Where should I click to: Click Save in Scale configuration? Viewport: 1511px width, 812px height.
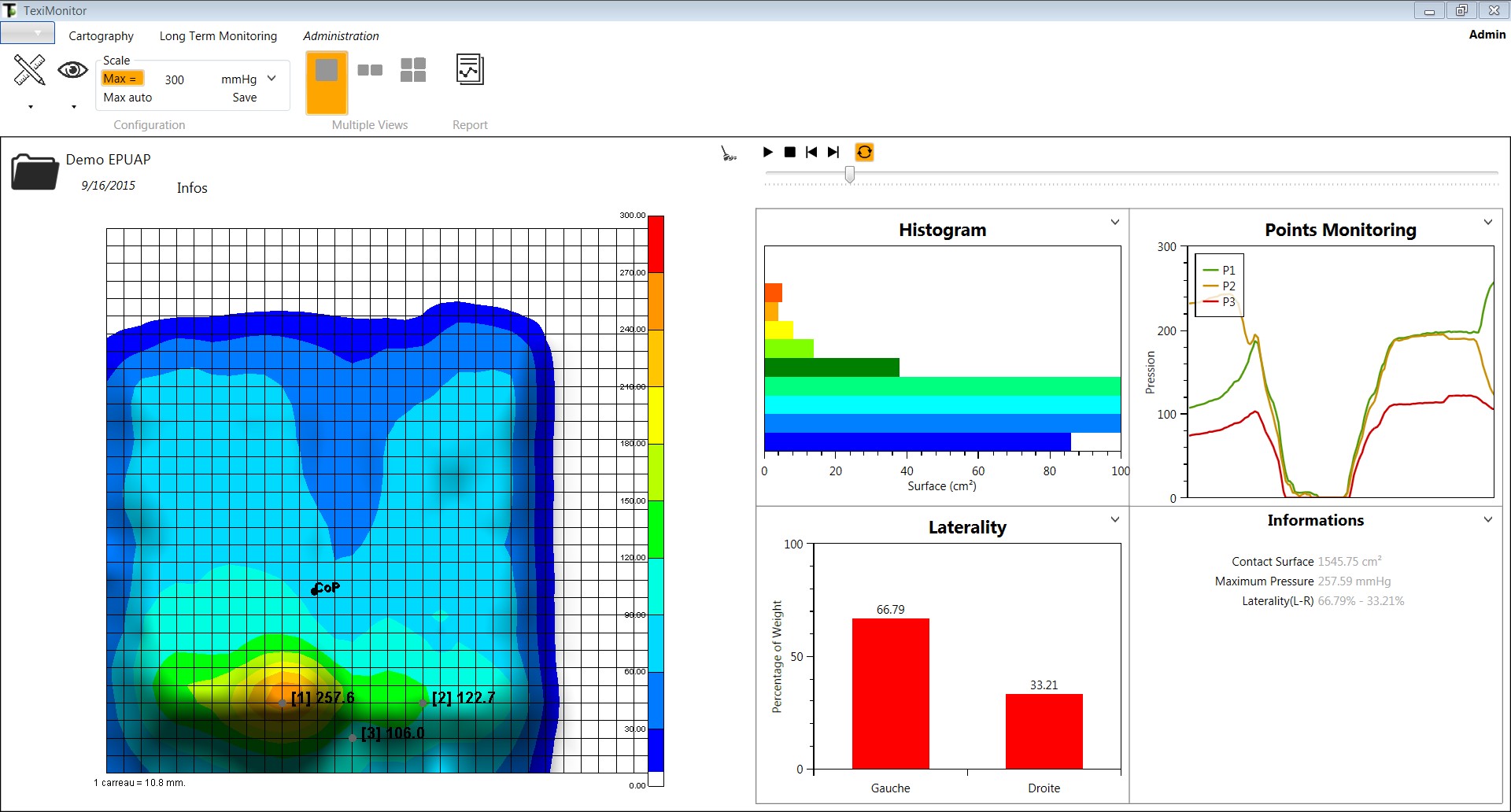(245, 98)
